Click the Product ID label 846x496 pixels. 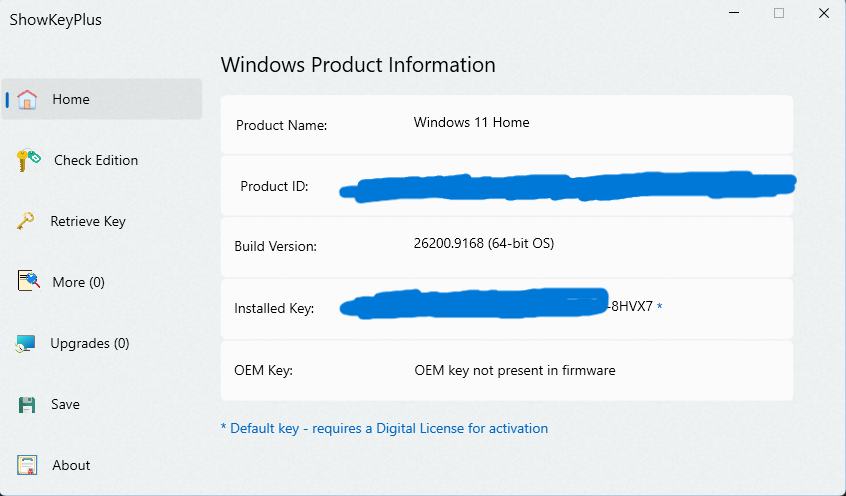[274, 187]
